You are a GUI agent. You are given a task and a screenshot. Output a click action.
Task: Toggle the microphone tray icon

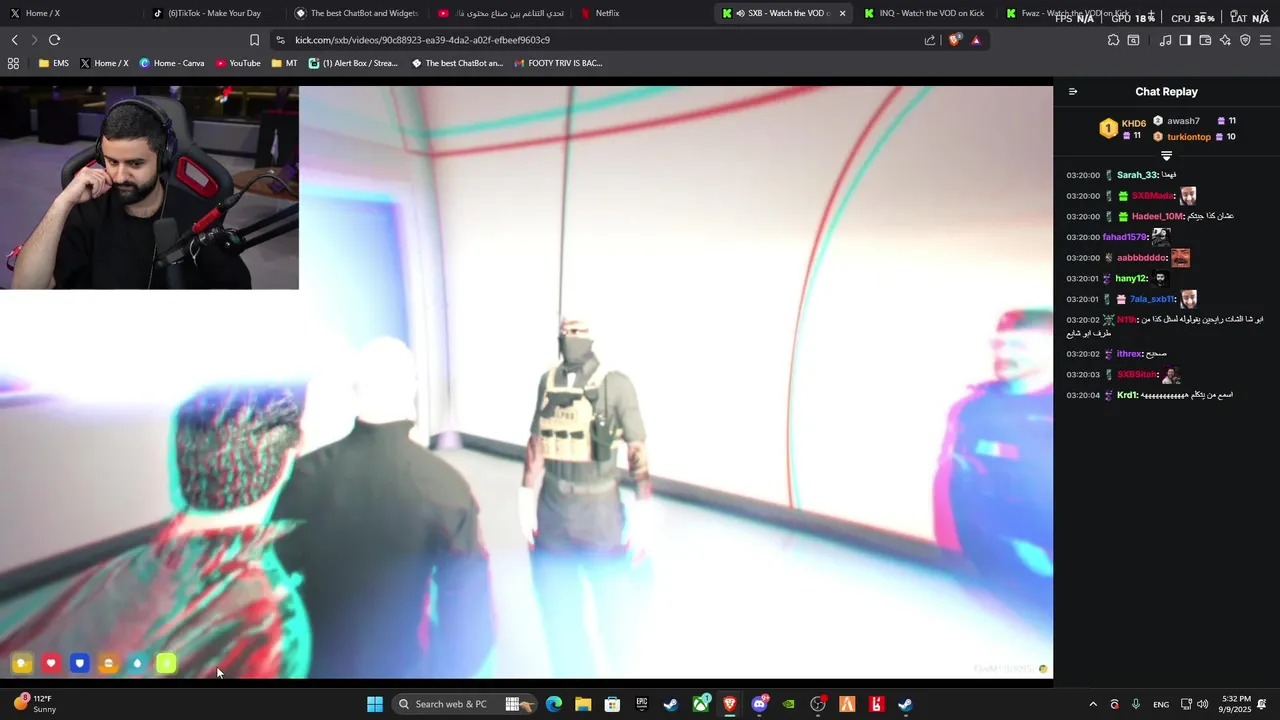[x=1136, y=704]
